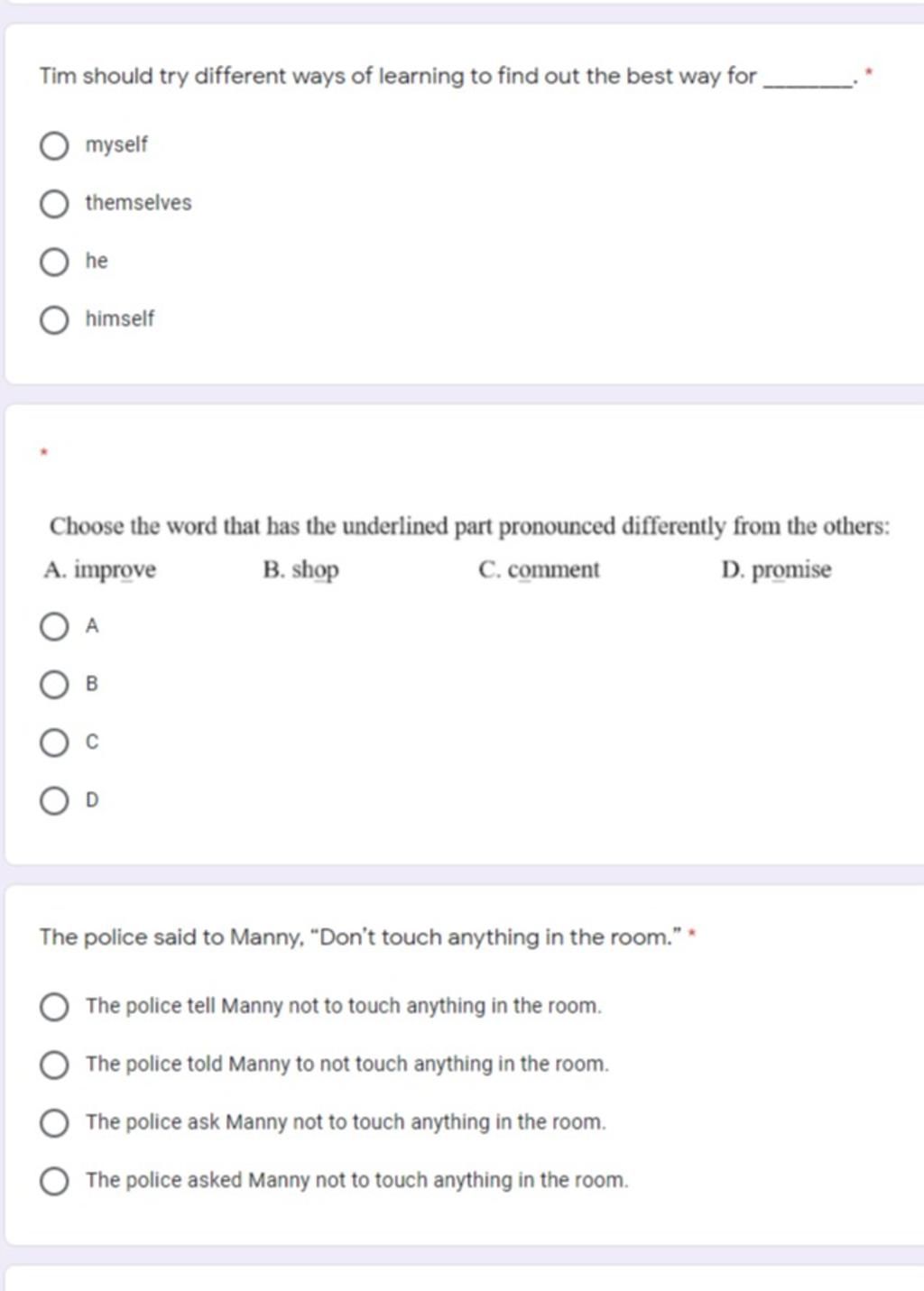Choose 'The police told Manny to not touch'
The height and width of the screenshot is (1291, 924).
[54, 1065]
